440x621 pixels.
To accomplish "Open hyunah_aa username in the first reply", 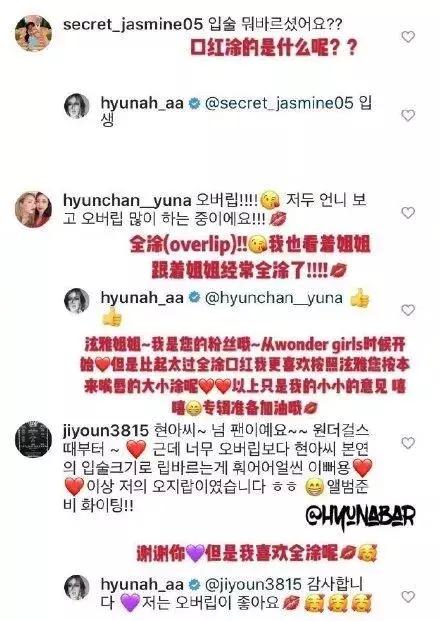I will point(142,103).
